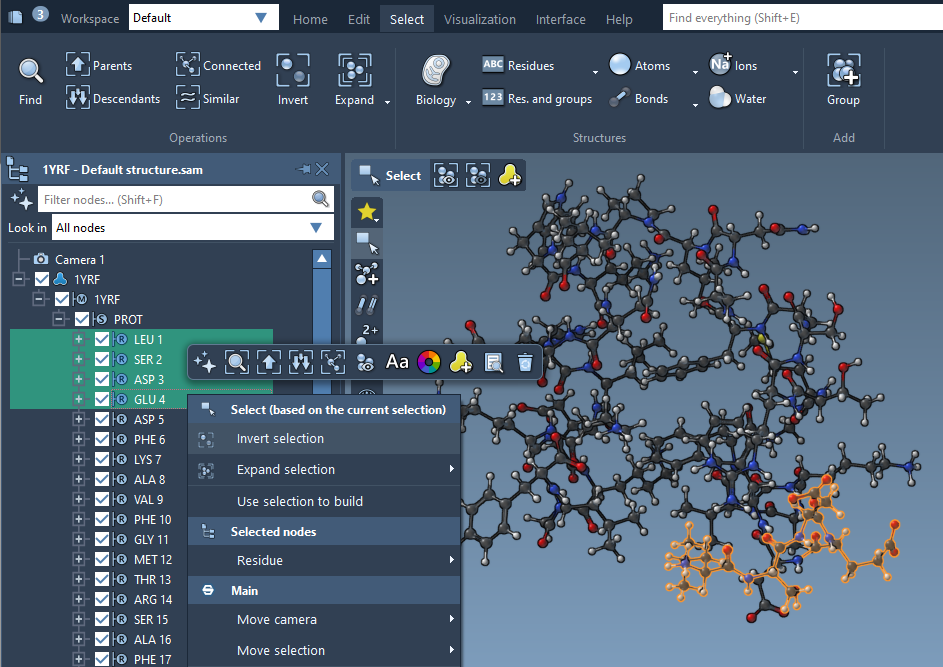This screenshot has height=667, width=943.
Task: Open the Expand selection submenu
Action: point(286,469)
